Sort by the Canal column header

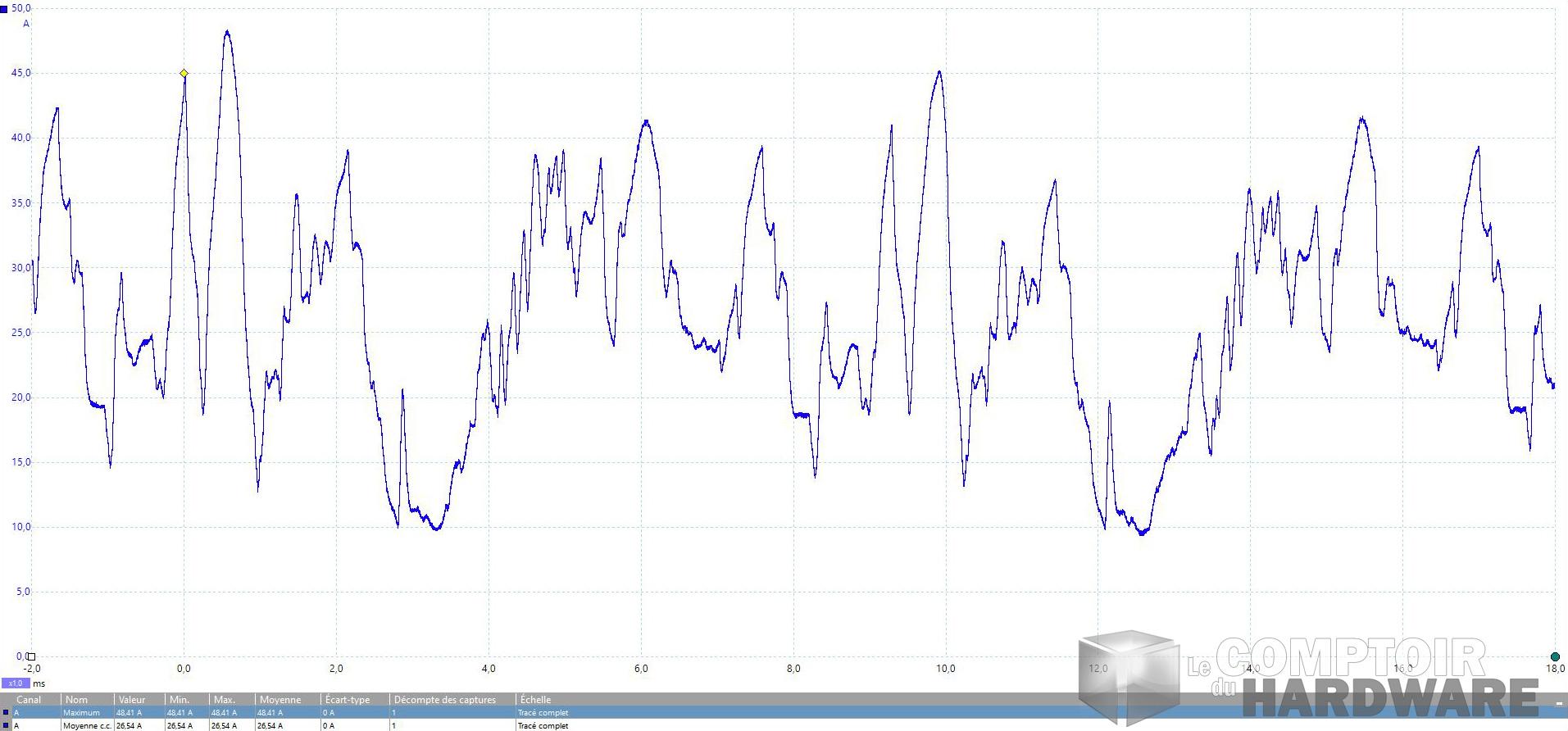(30, 700)
